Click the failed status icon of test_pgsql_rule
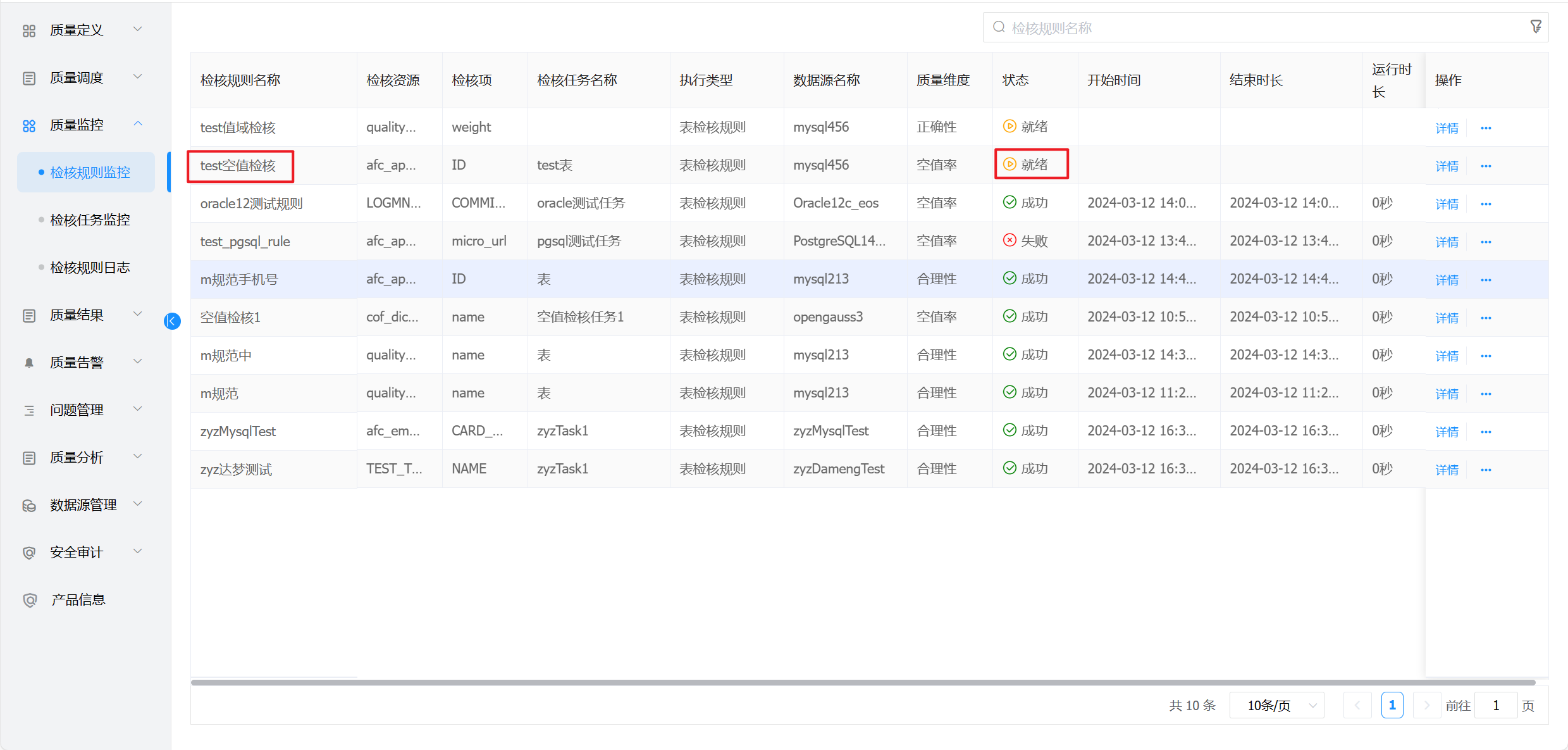Screen dimensions: 1568x750 [x=1009, y=241]
